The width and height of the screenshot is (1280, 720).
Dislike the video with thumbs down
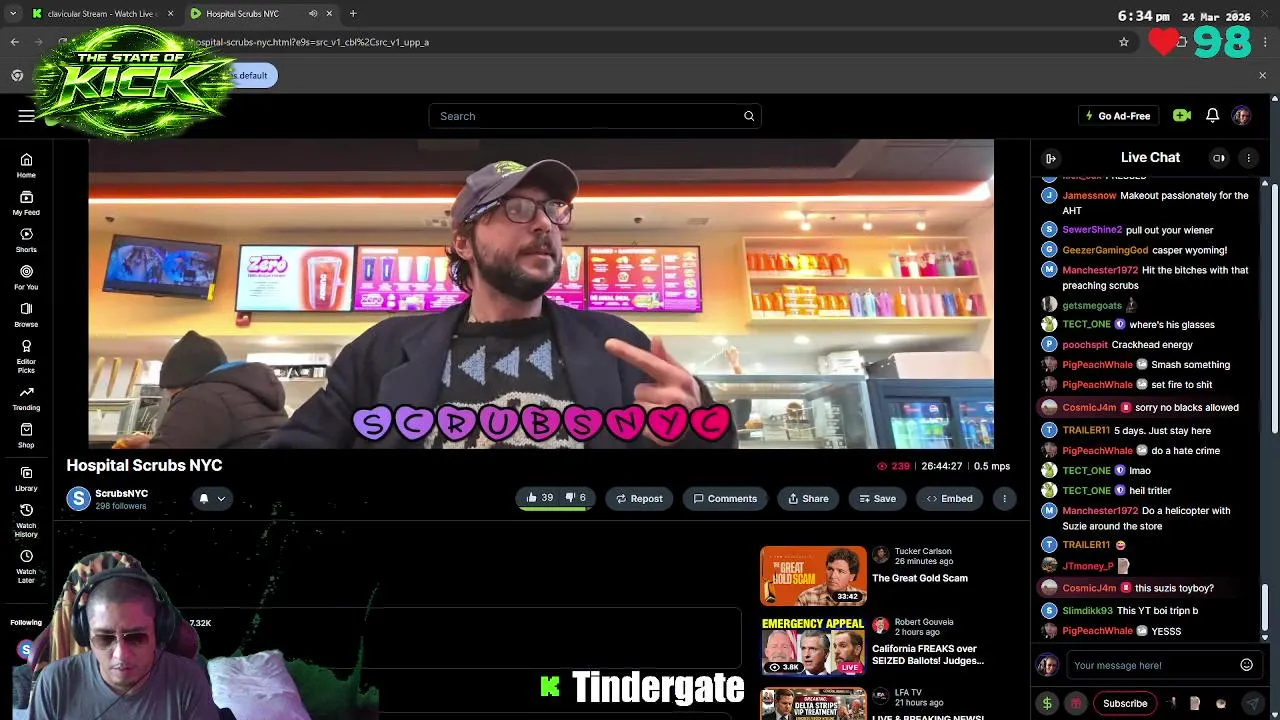click(576, 498)
